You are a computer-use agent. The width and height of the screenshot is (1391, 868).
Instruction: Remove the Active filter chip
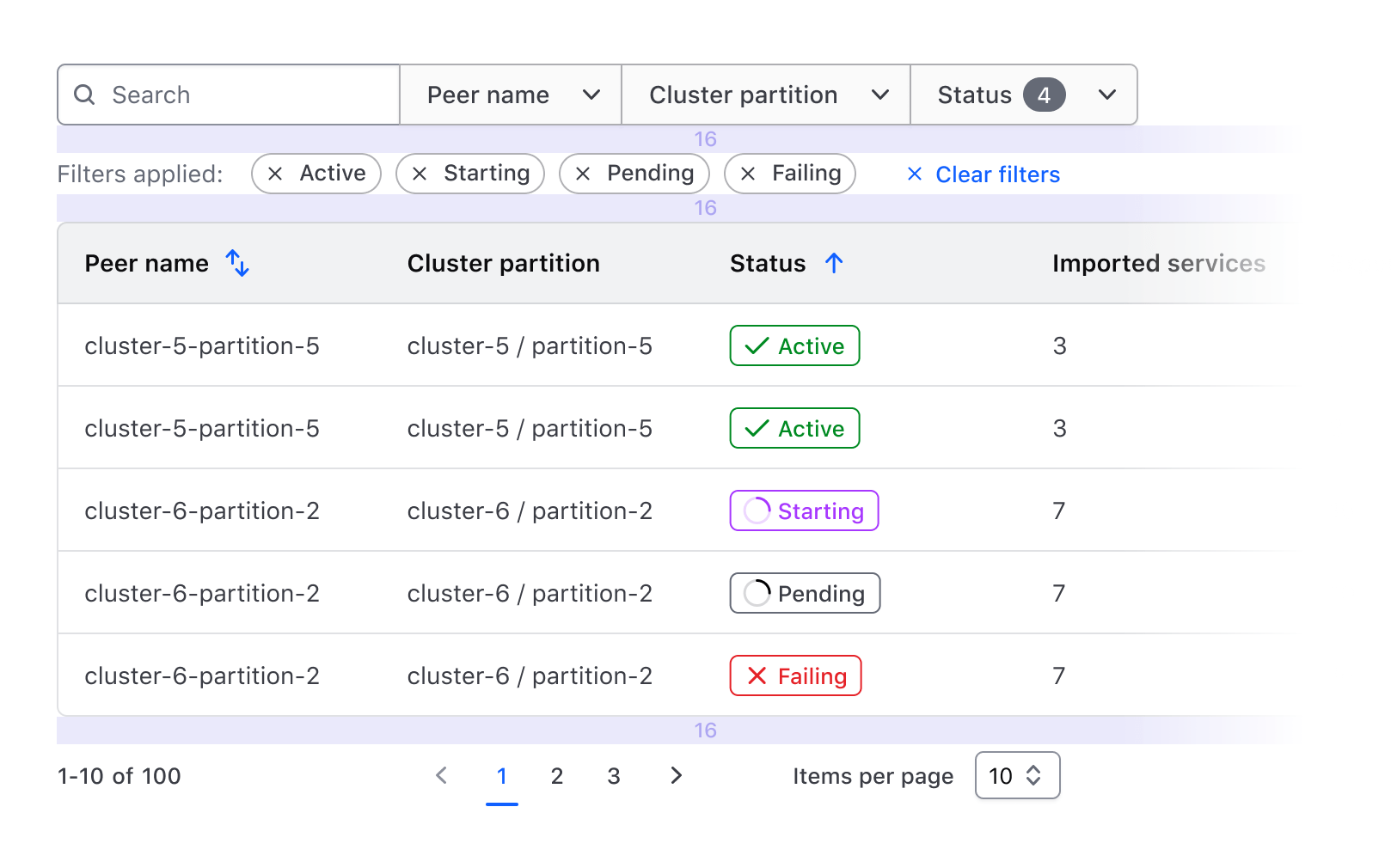tap(275, 174)
